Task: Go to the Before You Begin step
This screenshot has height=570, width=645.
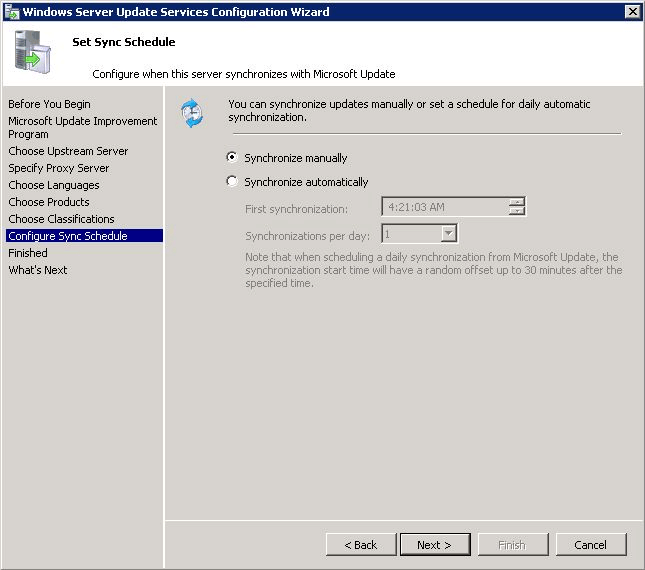Action: 49,104
